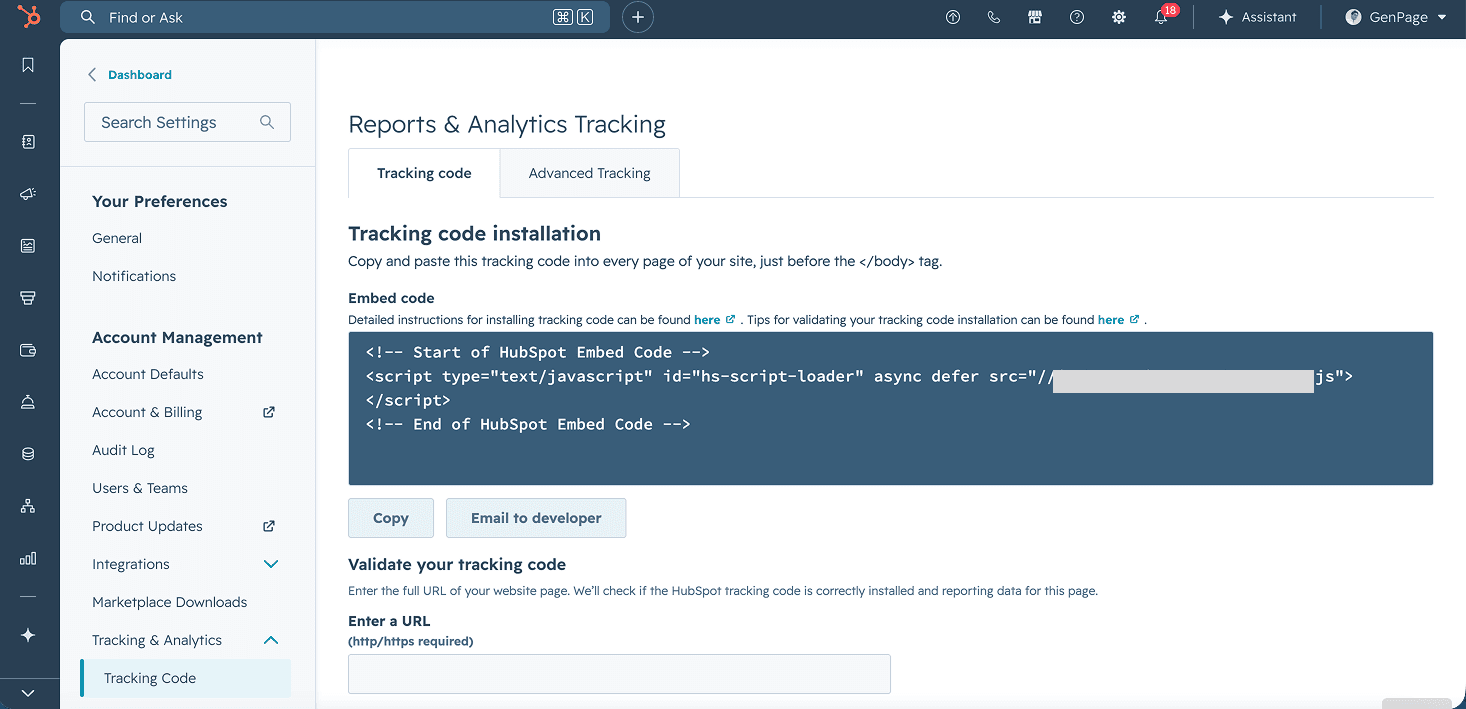Click external link icon beside Product Updates
Screen dimensions: 1466x709
click(269, 526)
